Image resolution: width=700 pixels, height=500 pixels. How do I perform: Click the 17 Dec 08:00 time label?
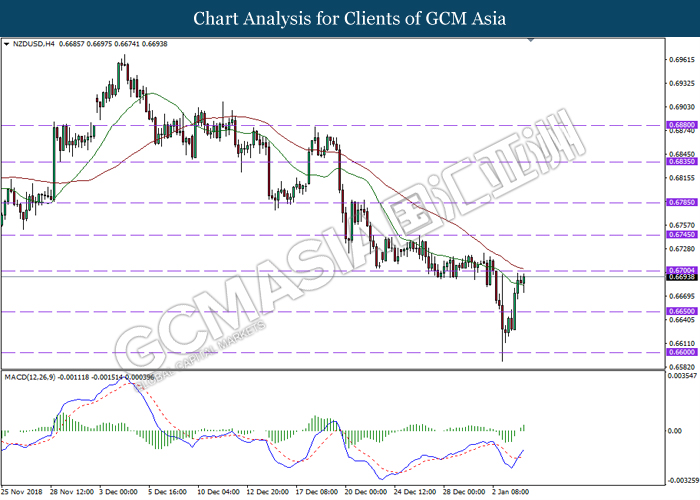pyautogui.click(x=317, y=492)
